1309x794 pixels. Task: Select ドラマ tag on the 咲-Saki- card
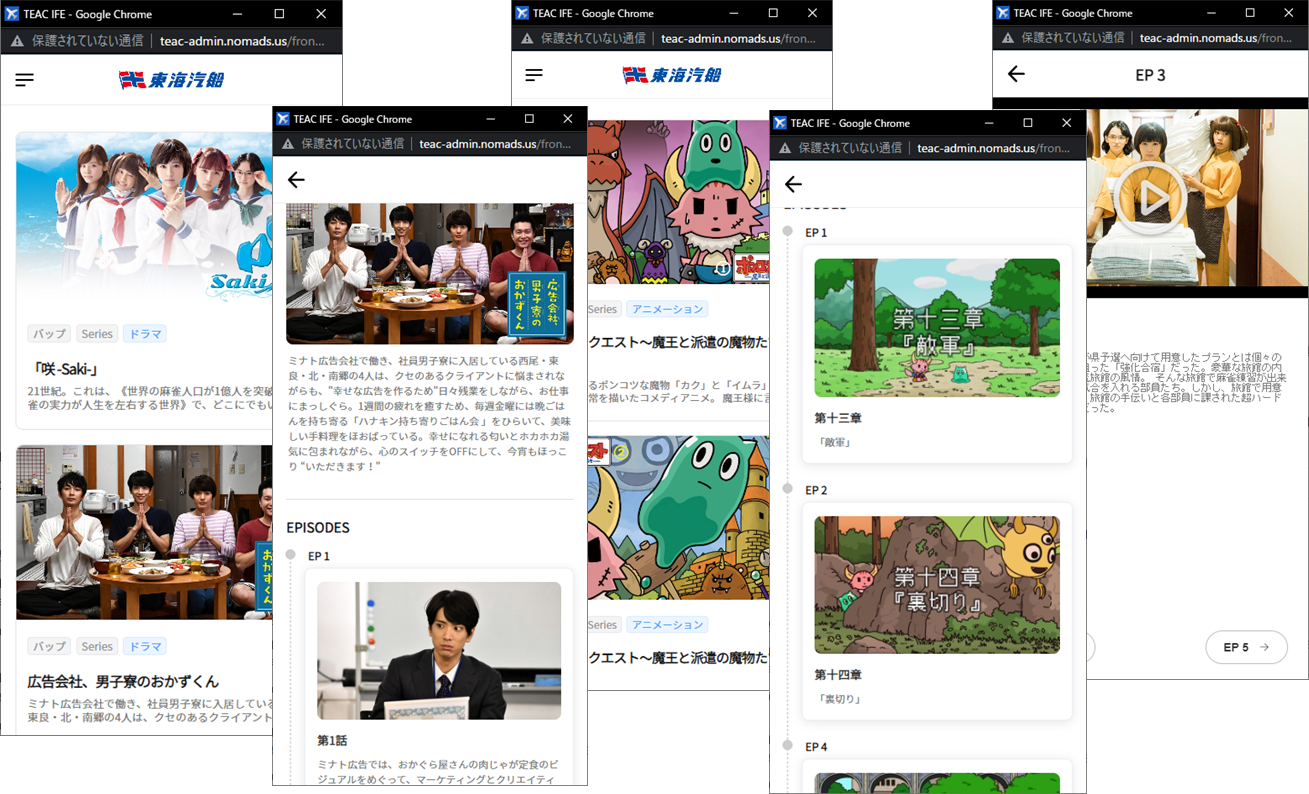click(145, 334)
